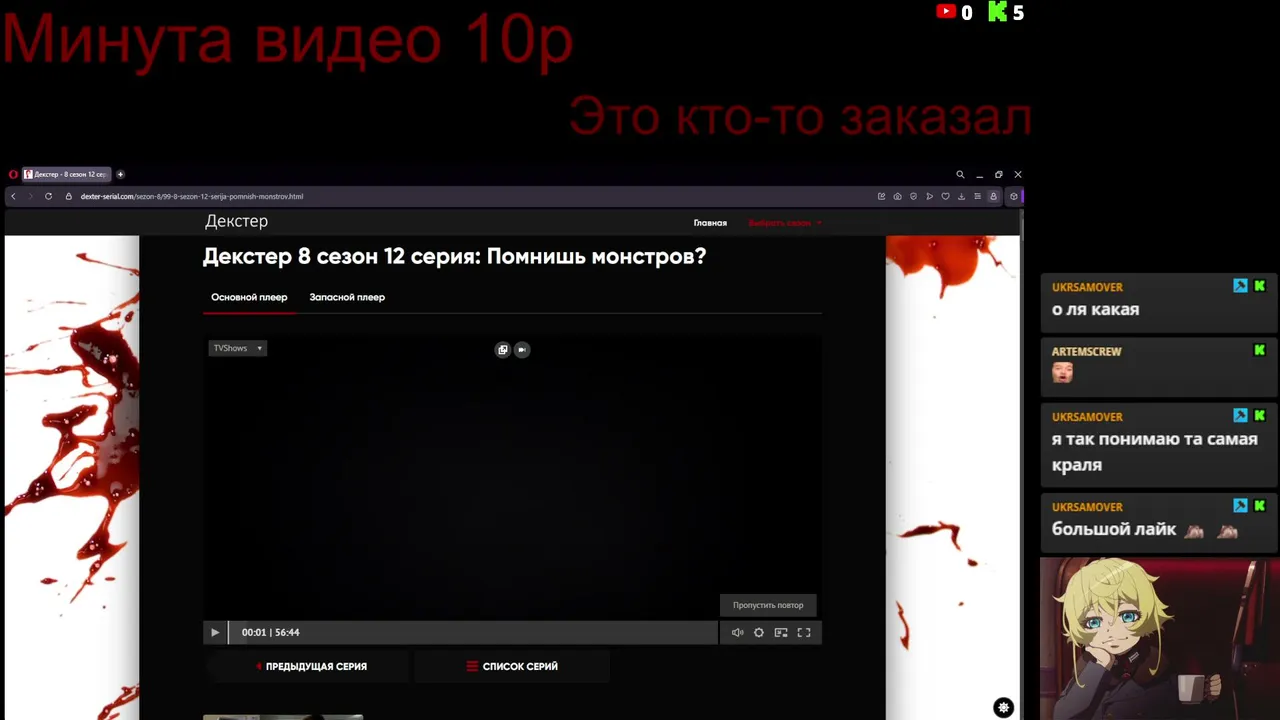Screen dimensions: 1280x720
Task: Open the ad-blocker shield icon
Action: click(913, 196)
